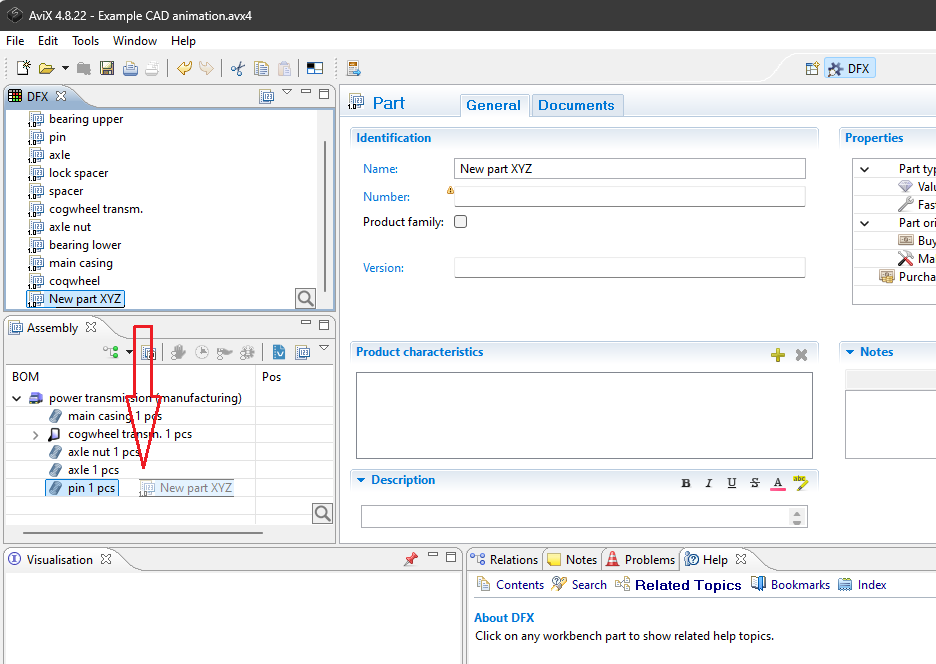Viewport: 936px width, 664px height.
Task: Apply bold formatting in the Description toolbar
Action: [x=686, y=483]
